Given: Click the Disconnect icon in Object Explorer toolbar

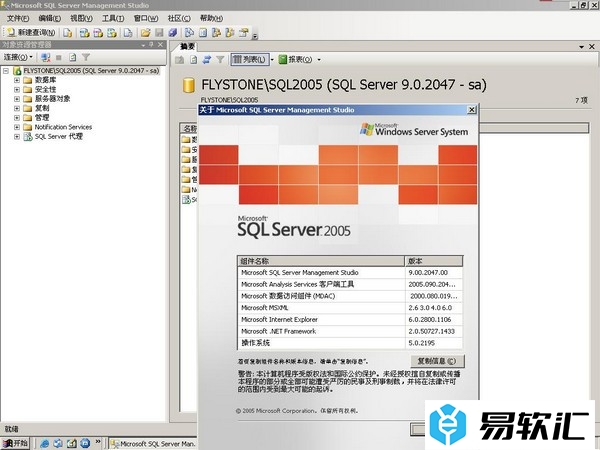Looking at the screenshot, I should coord(46,57).
